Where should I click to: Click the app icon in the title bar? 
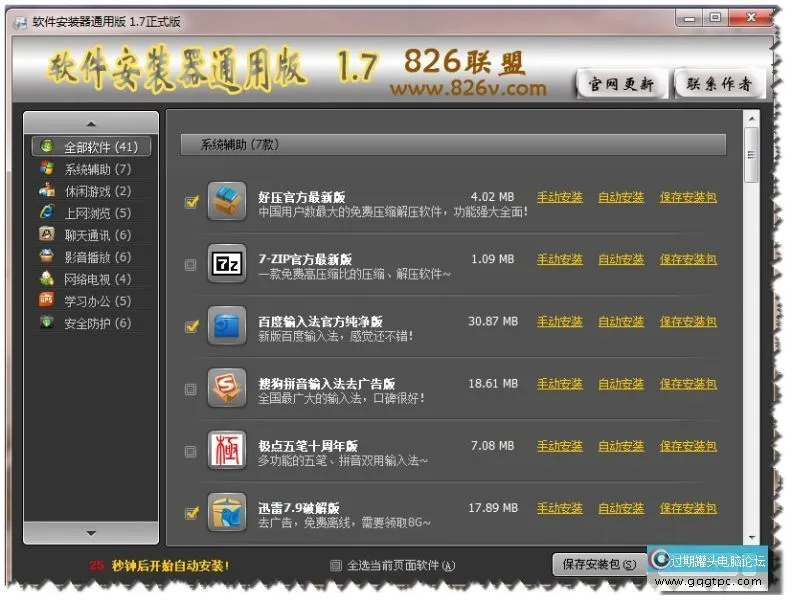tap(21, 22)
